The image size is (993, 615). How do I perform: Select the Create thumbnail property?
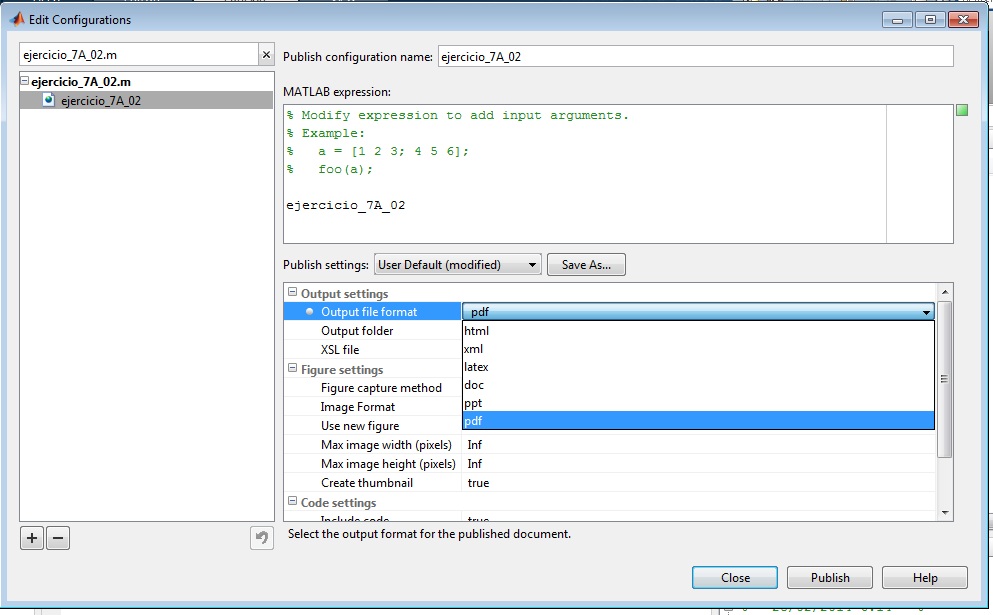(x=367, y=483)
